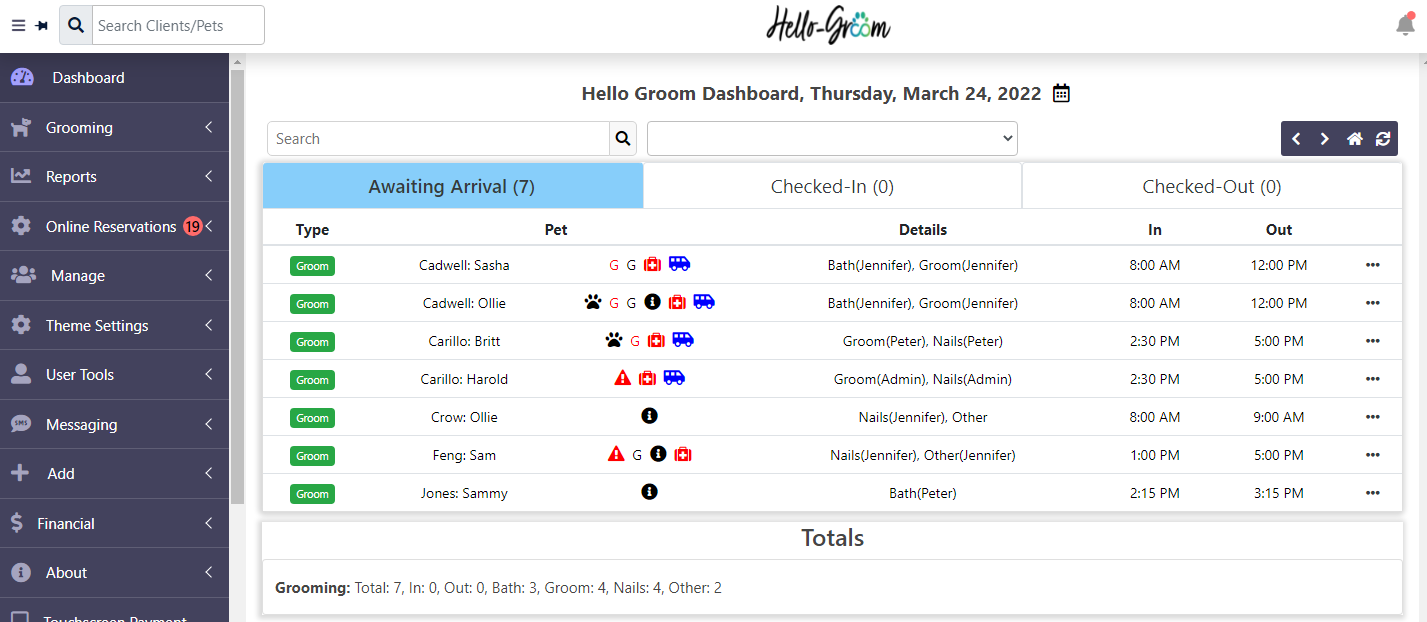Click the refresh dashboard icon

pos(1383,139)
